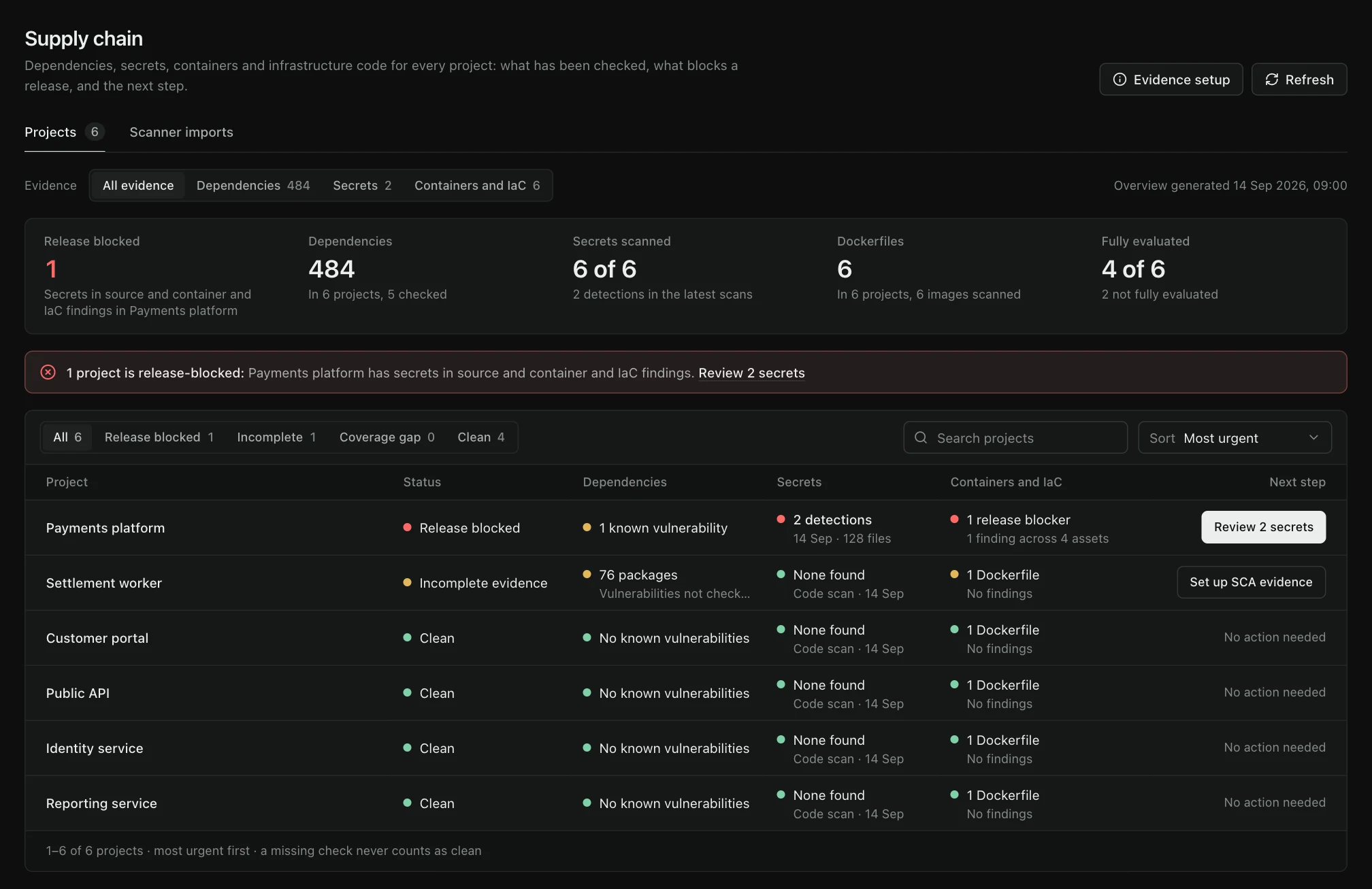This screenshot has width=1372, height=889.
Task: Click 1 known vulnerability in Payments platform
Action: pyautogui.click(x=655, y=528)
